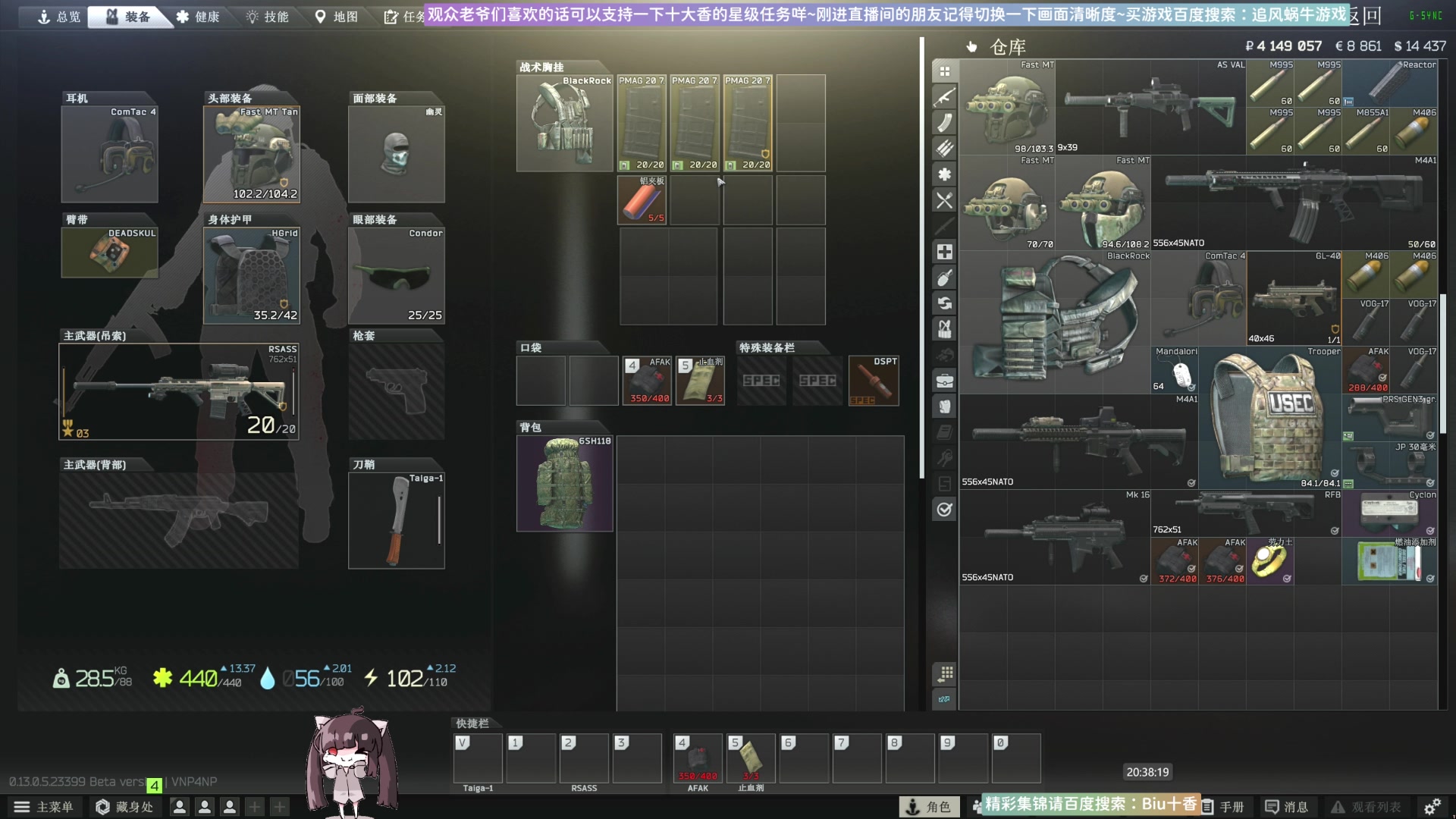Screen dimensions: 1456x819
Task: Select the AS VAL rifle in stash
Action: [x=1150, y=107]
